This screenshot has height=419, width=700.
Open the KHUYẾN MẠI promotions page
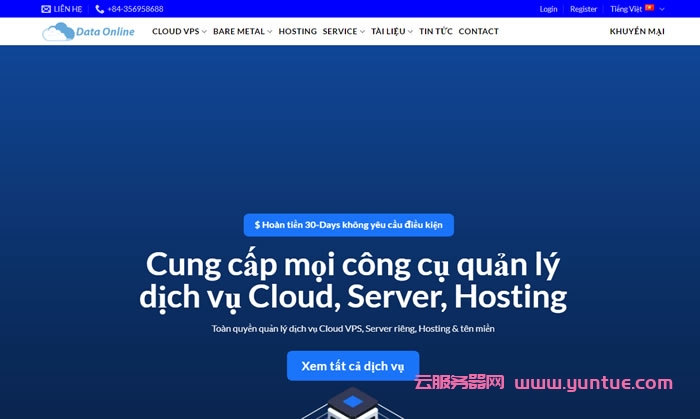637,32
